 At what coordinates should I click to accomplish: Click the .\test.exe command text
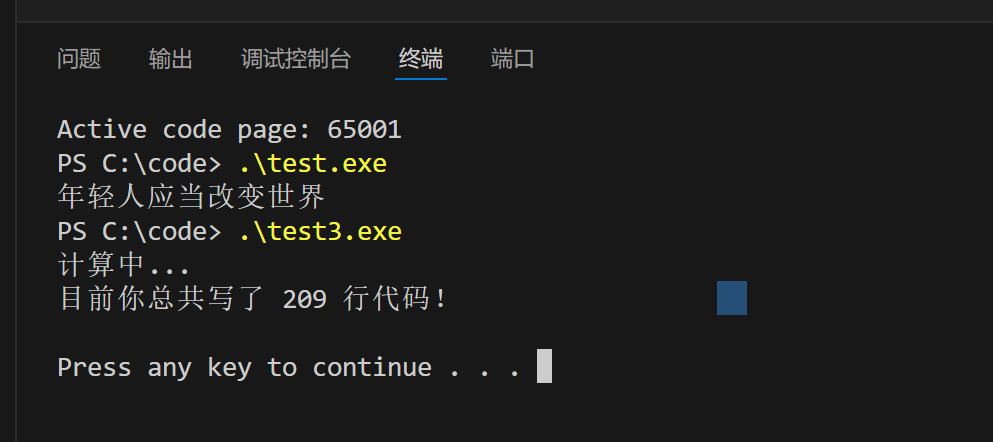[x=313, y=164]
